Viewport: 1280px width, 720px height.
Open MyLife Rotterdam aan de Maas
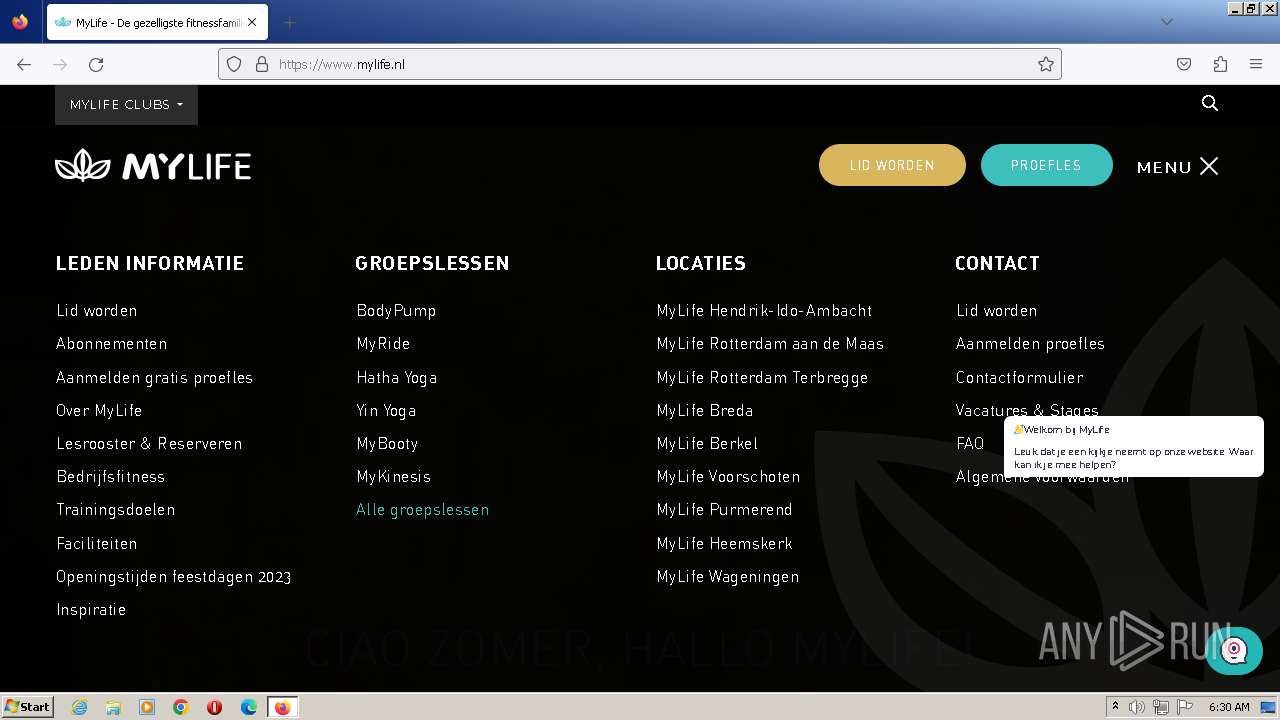pos(770,344)
